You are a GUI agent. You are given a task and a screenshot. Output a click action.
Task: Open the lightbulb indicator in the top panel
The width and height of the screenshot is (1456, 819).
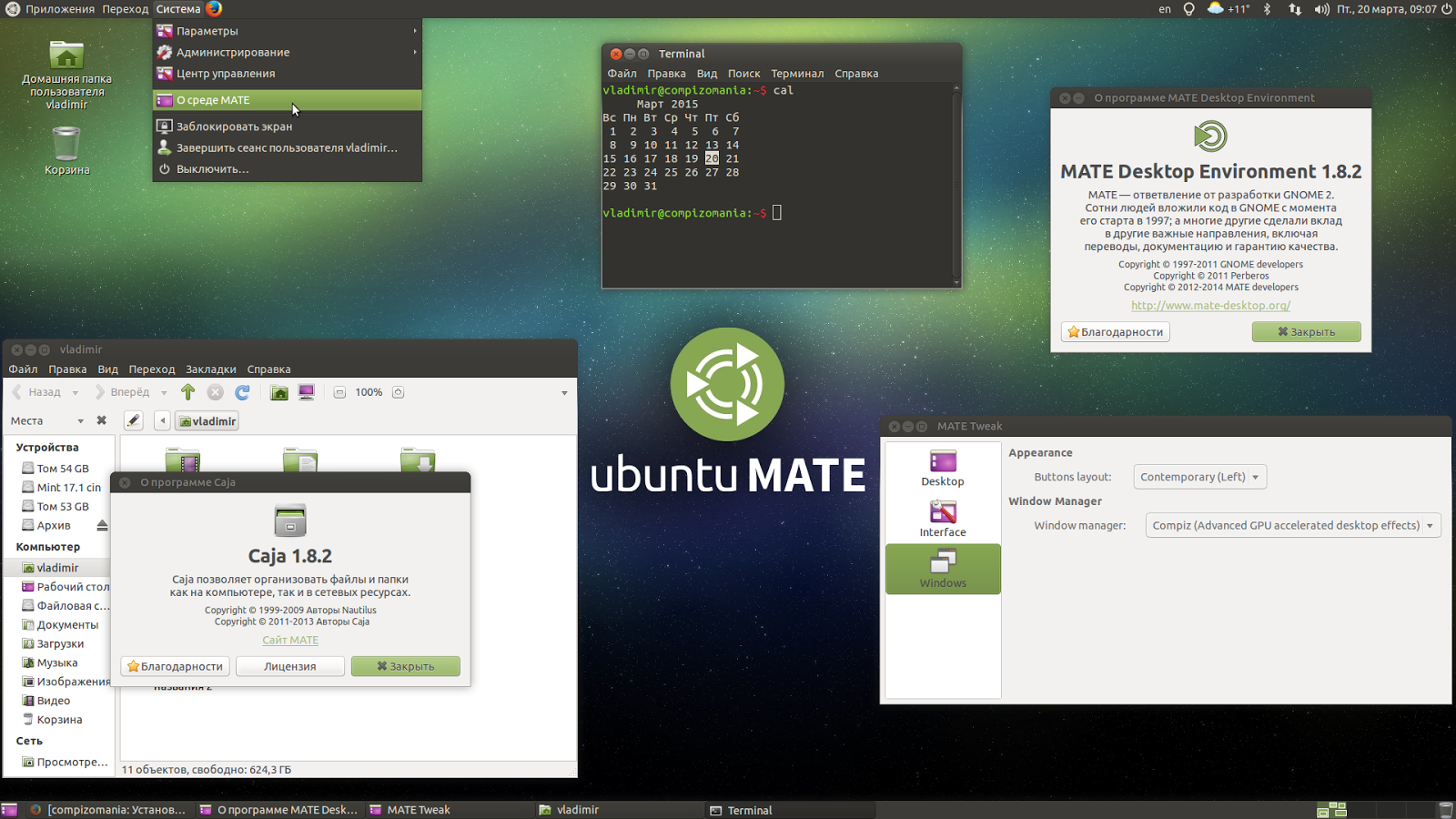[x=1188, y=9]
